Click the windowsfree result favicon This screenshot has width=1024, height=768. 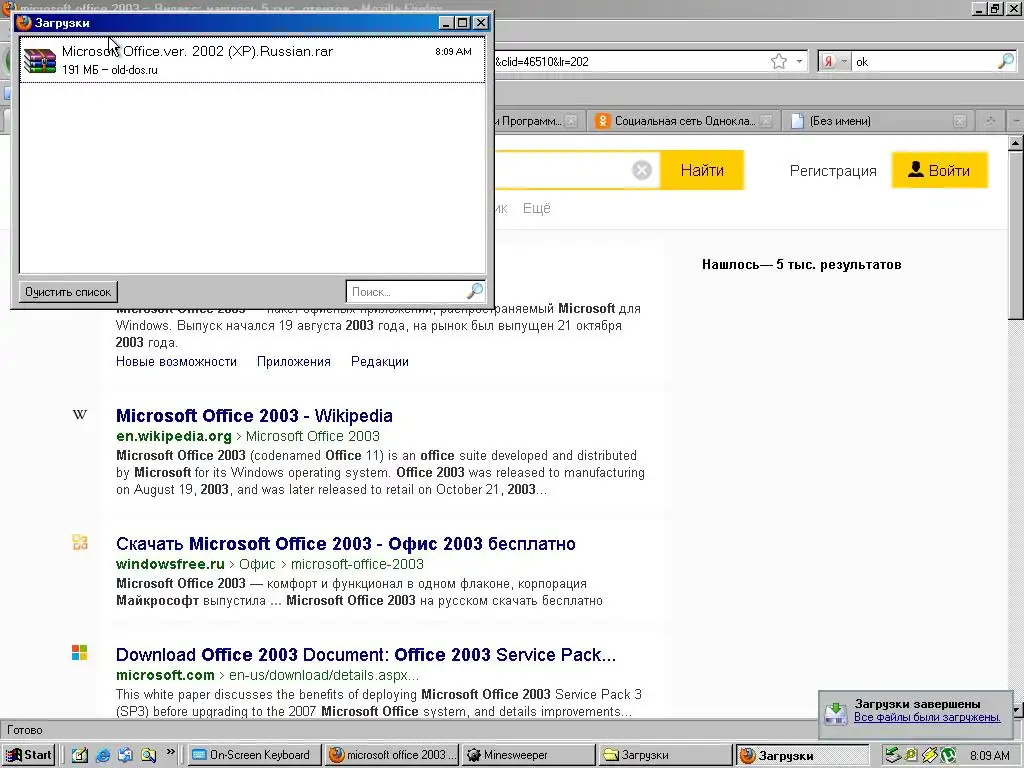coord(80,543)
